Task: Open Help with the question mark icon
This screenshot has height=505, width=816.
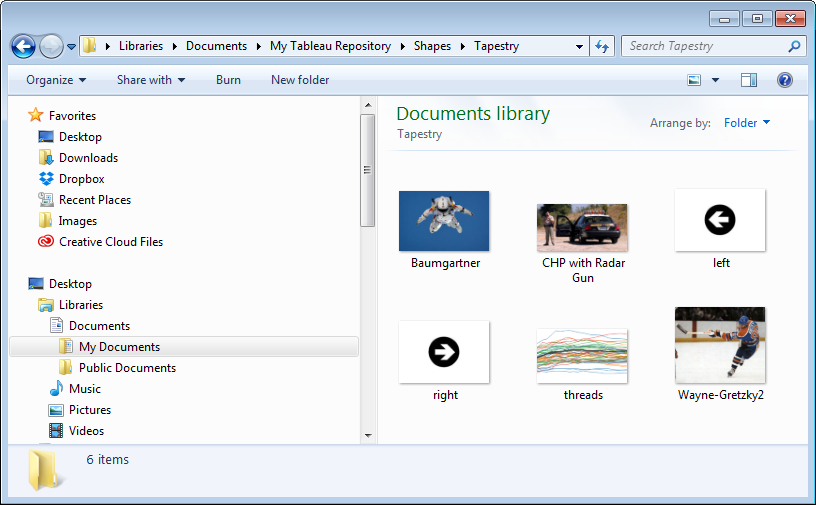Action: point(785,80)
